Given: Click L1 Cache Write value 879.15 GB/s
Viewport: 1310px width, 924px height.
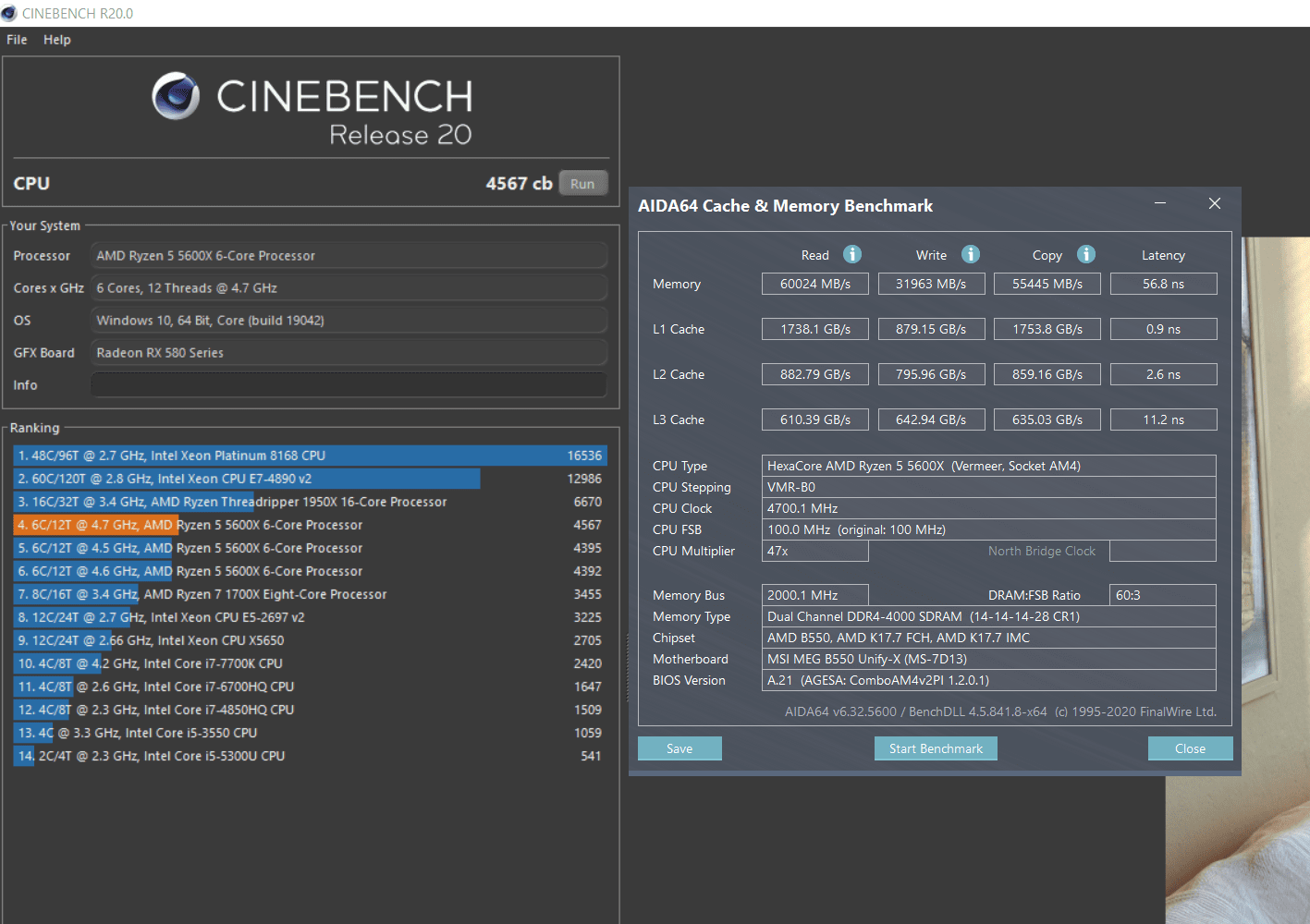Looking at the screenshot, I should click(x=931, y=329).
